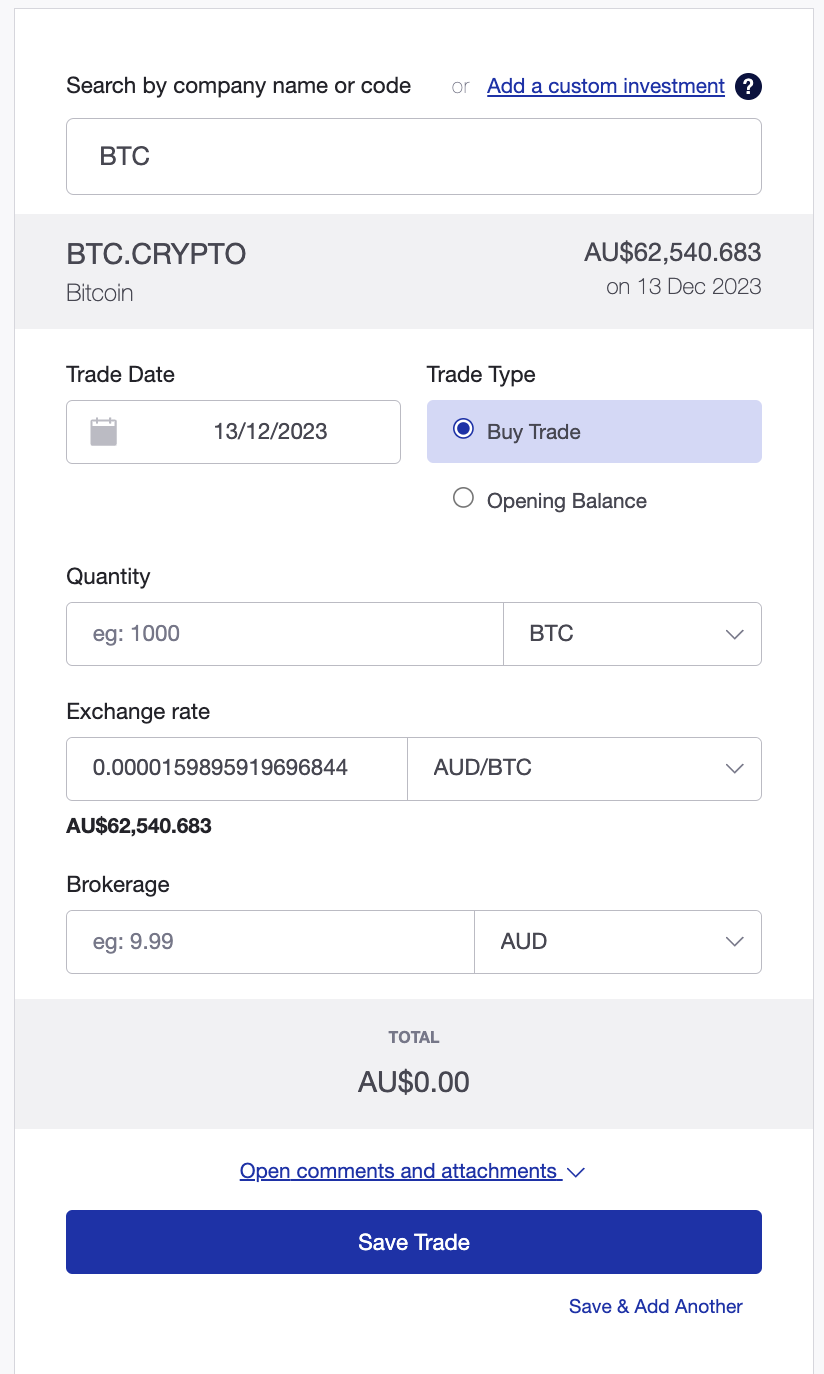Screen dimensions: 824x1374
Task: Click the chevron on the AUD/BTC selector
Action: click(734, 768)
